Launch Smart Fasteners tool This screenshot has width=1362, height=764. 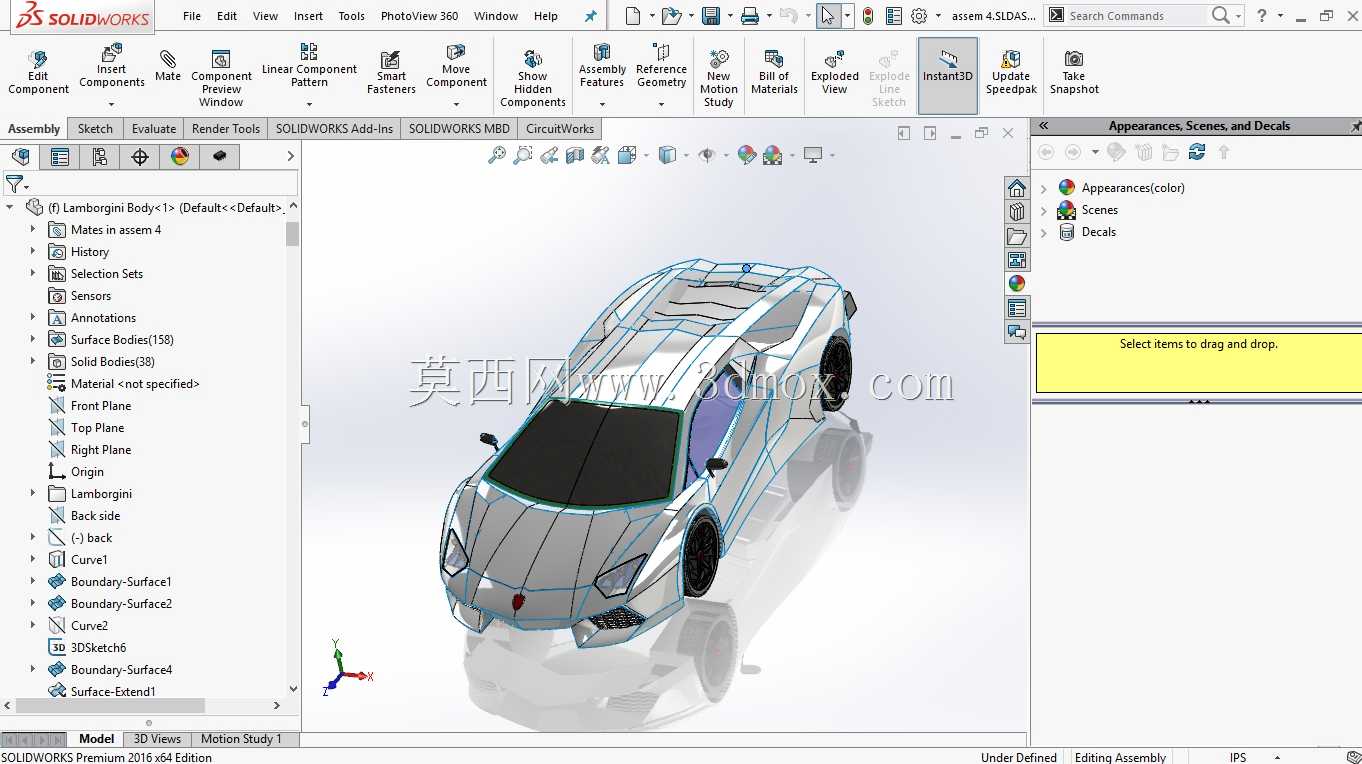click(391, 73)
